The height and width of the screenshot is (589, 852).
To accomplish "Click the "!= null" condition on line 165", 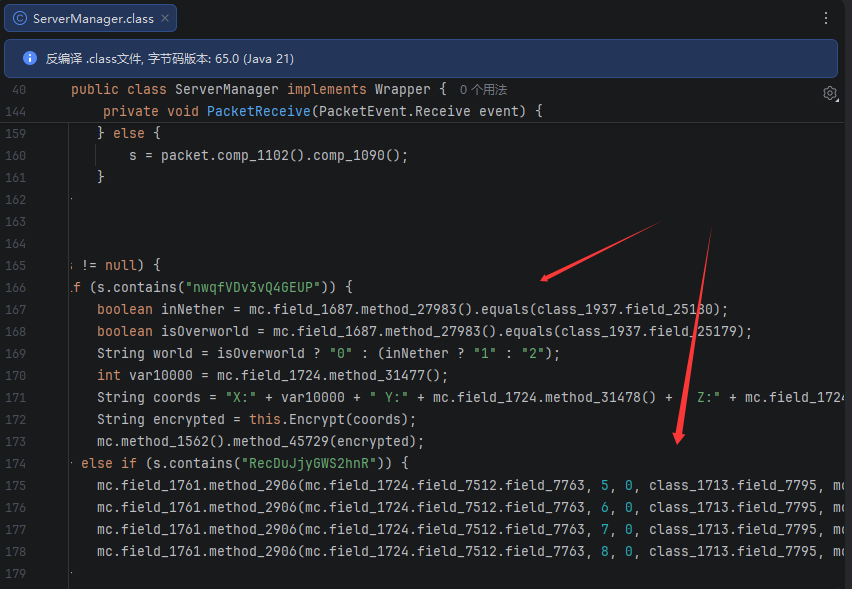I will point(112,266).
